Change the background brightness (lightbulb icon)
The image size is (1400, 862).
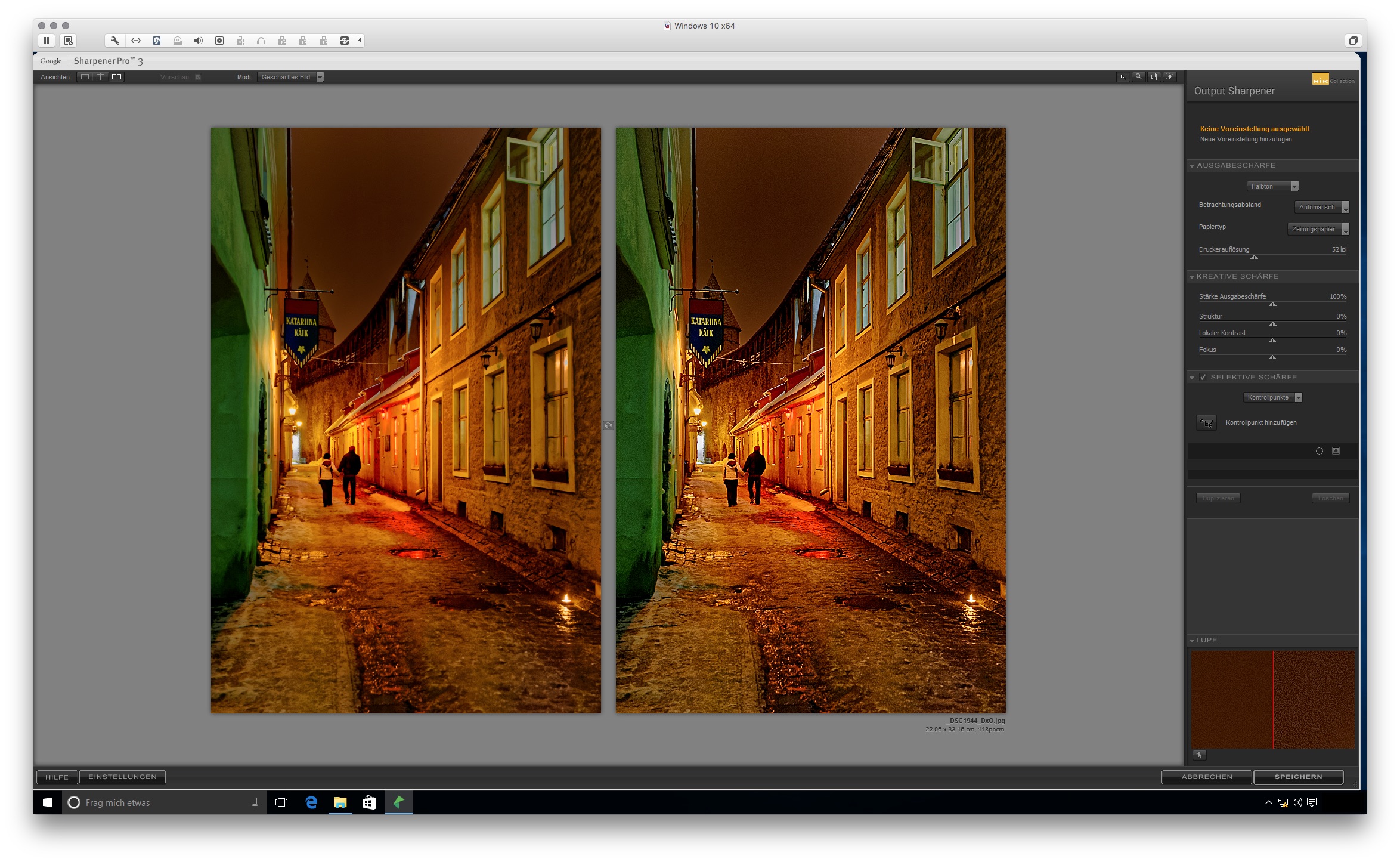(x=1170, y=77)
